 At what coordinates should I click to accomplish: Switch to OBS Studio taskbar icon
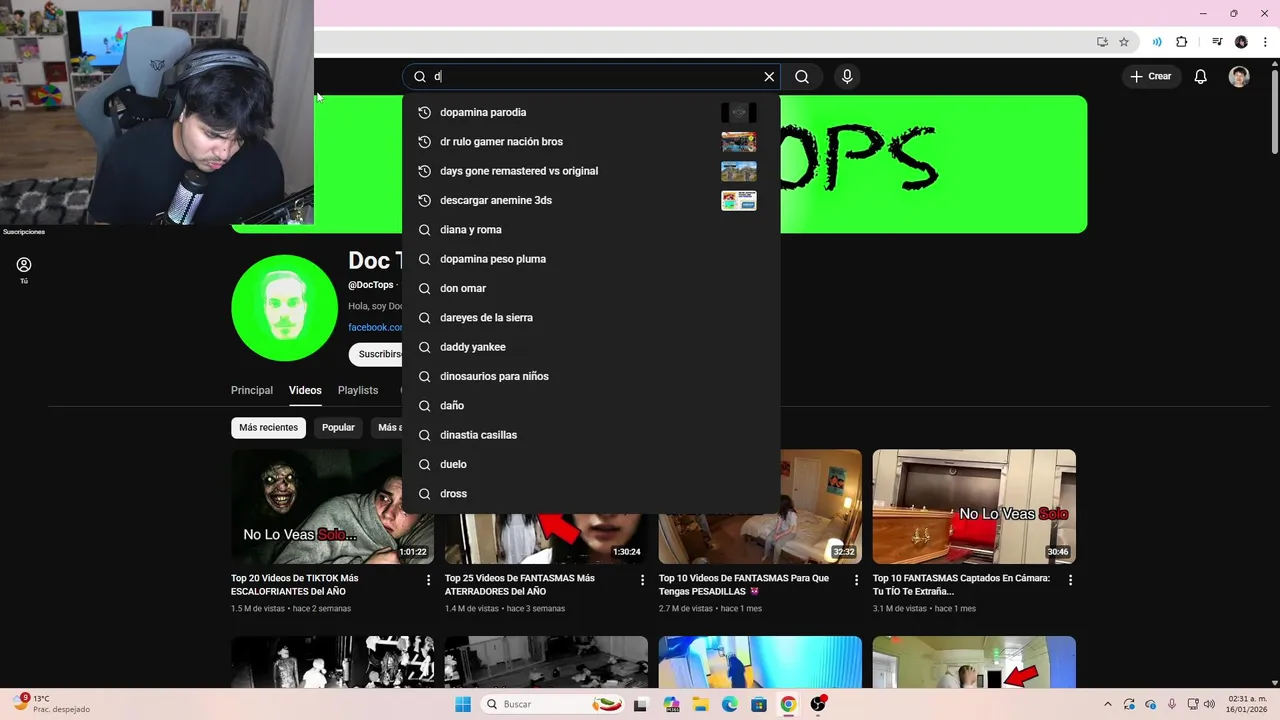pos(818,704)
